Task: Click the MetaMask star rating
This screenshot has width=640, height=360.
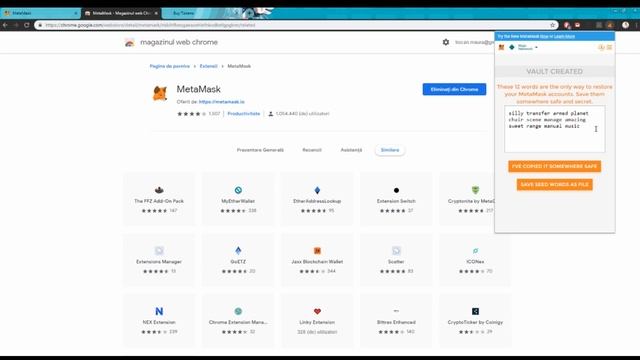Action: click(x=191, y=114)
